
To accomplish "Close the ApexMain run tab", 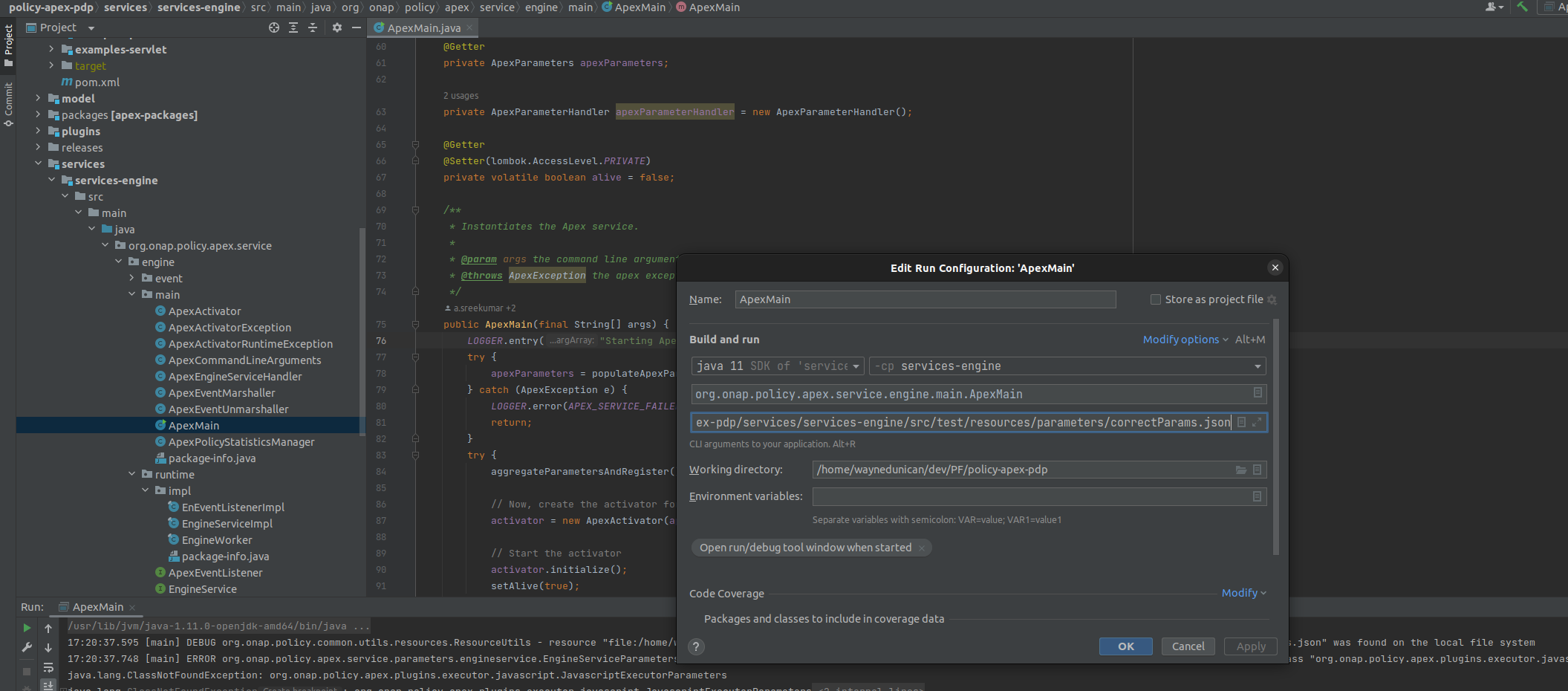I will tap(132, 607).
